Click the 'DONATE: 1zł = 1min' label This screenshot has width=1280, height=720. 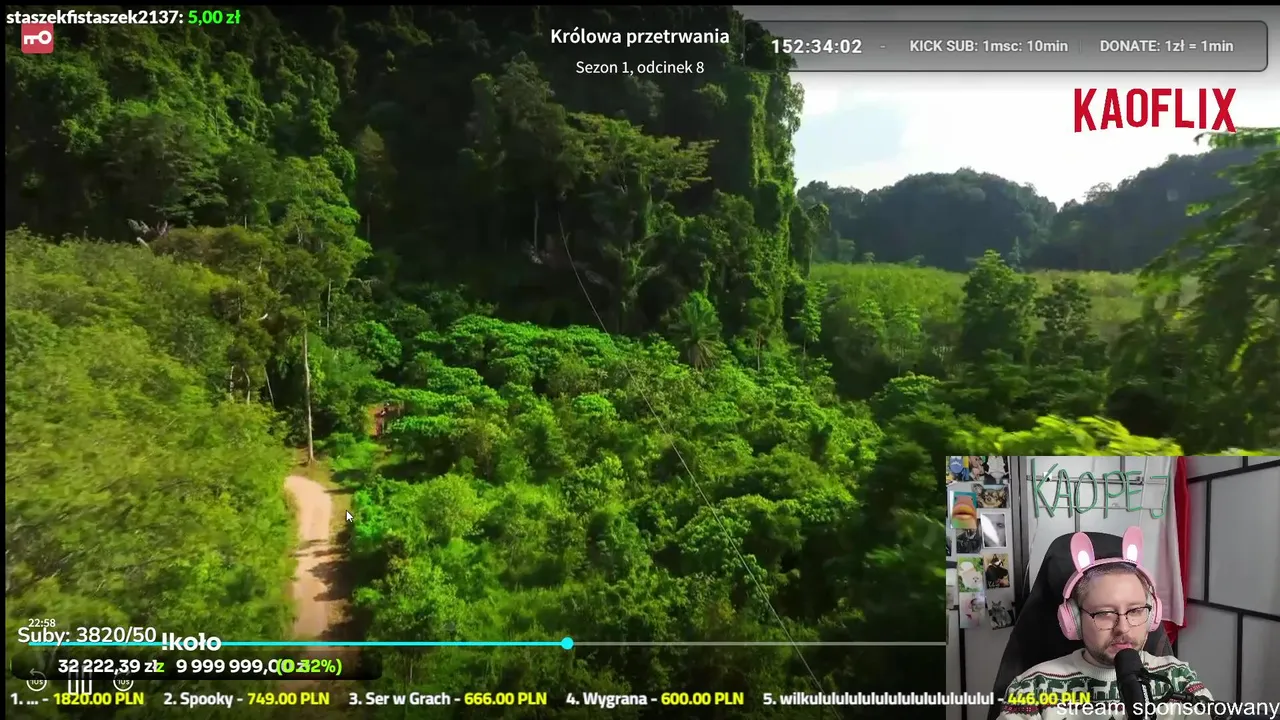(x=1166, y=46)
